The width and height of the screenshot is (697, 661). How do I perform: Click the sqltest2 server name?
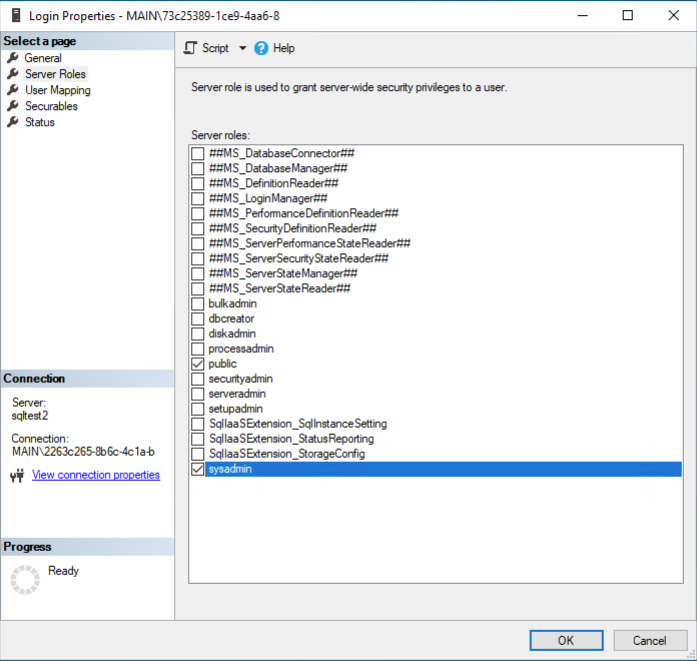tap(30, 416)
